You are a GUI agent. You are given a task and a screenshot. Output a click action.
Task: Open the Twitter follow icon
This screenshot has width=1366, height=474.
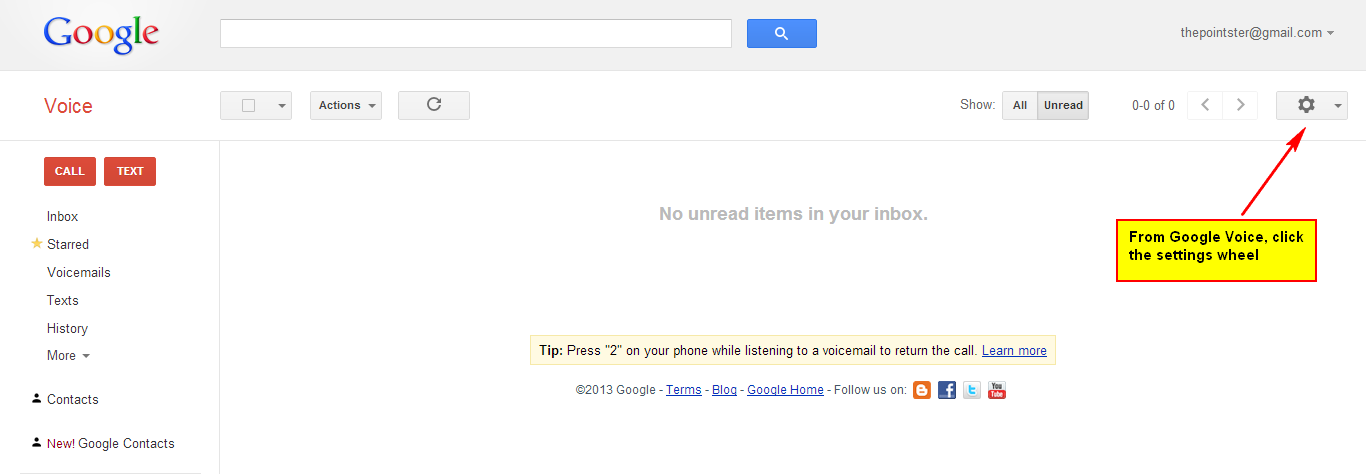pyautogui.click(x=972, y=390)
